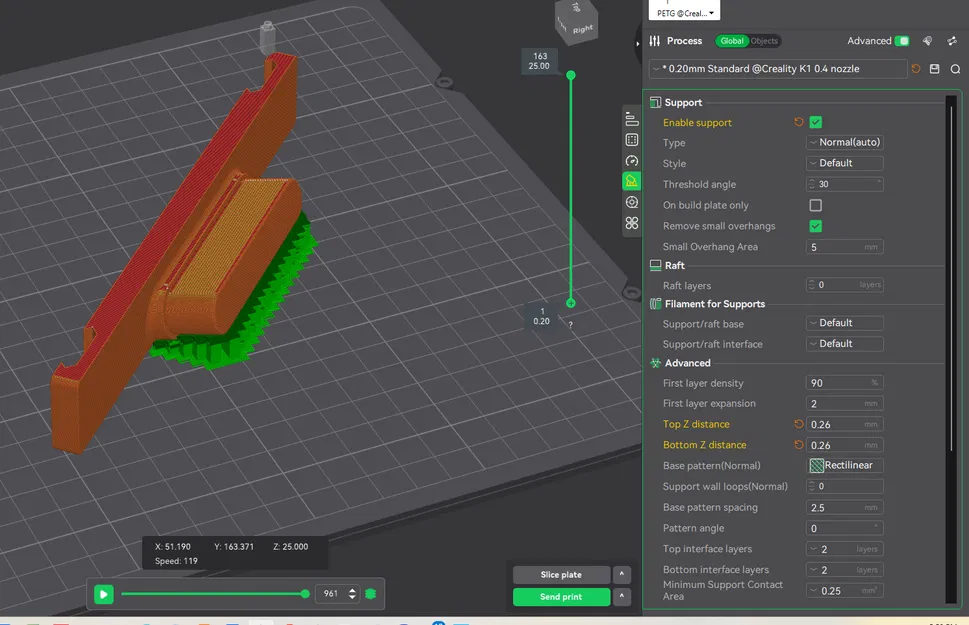Click the Filament for Supports section icon
This screenshot has width=969, height=625.
point(656,304)
